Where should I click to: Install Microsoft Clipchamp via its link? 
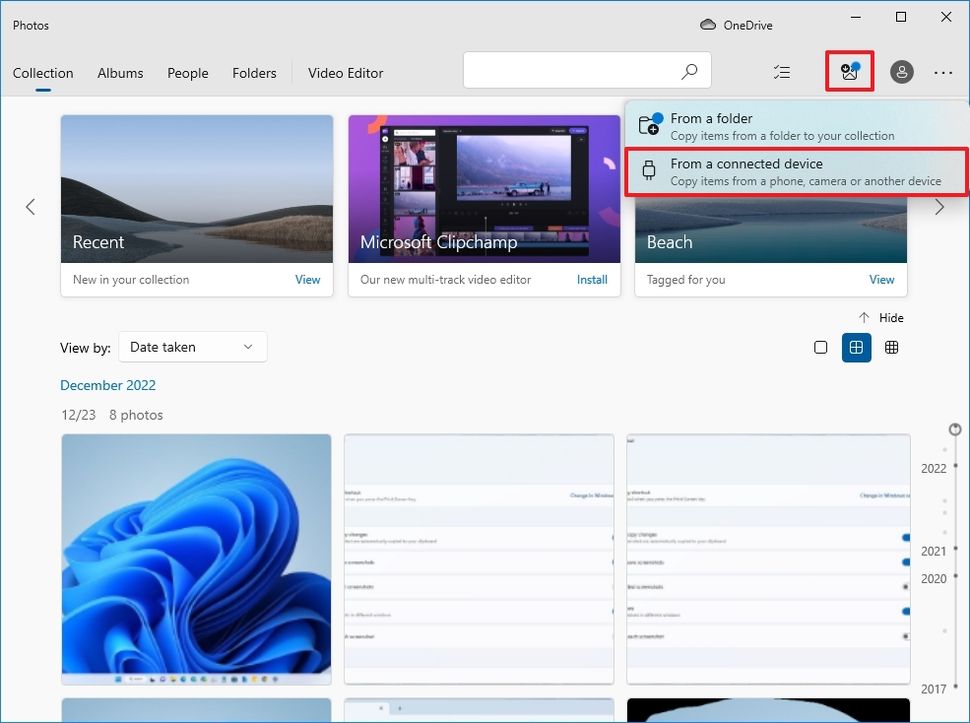pos(592,280)
